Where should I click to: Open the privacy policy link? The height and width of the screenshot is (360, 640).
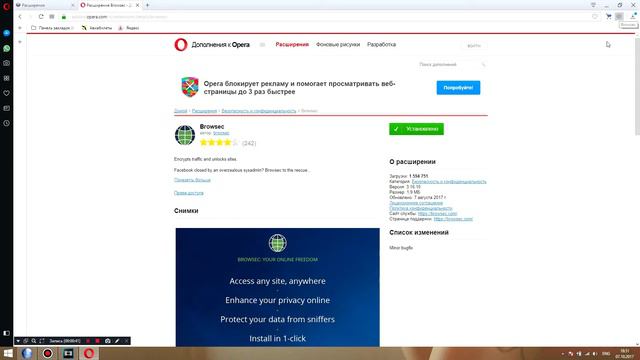[x=420, y=208]
